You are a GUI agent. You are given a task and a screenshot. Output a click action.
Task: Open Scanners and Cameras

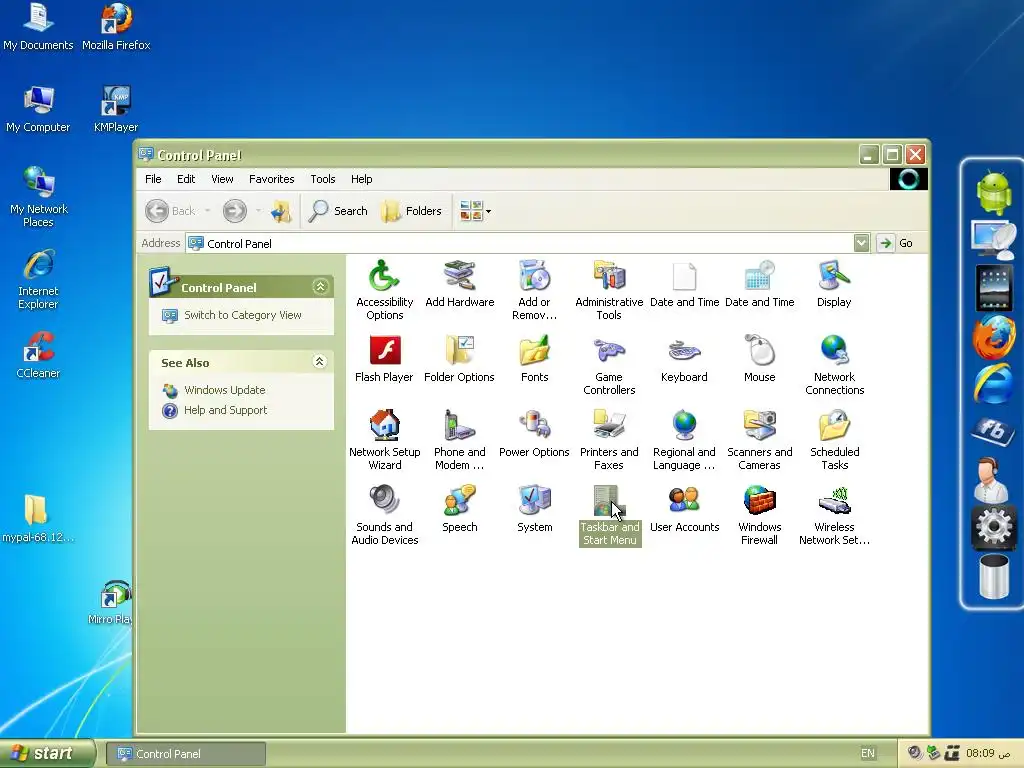tap(759, 440)
